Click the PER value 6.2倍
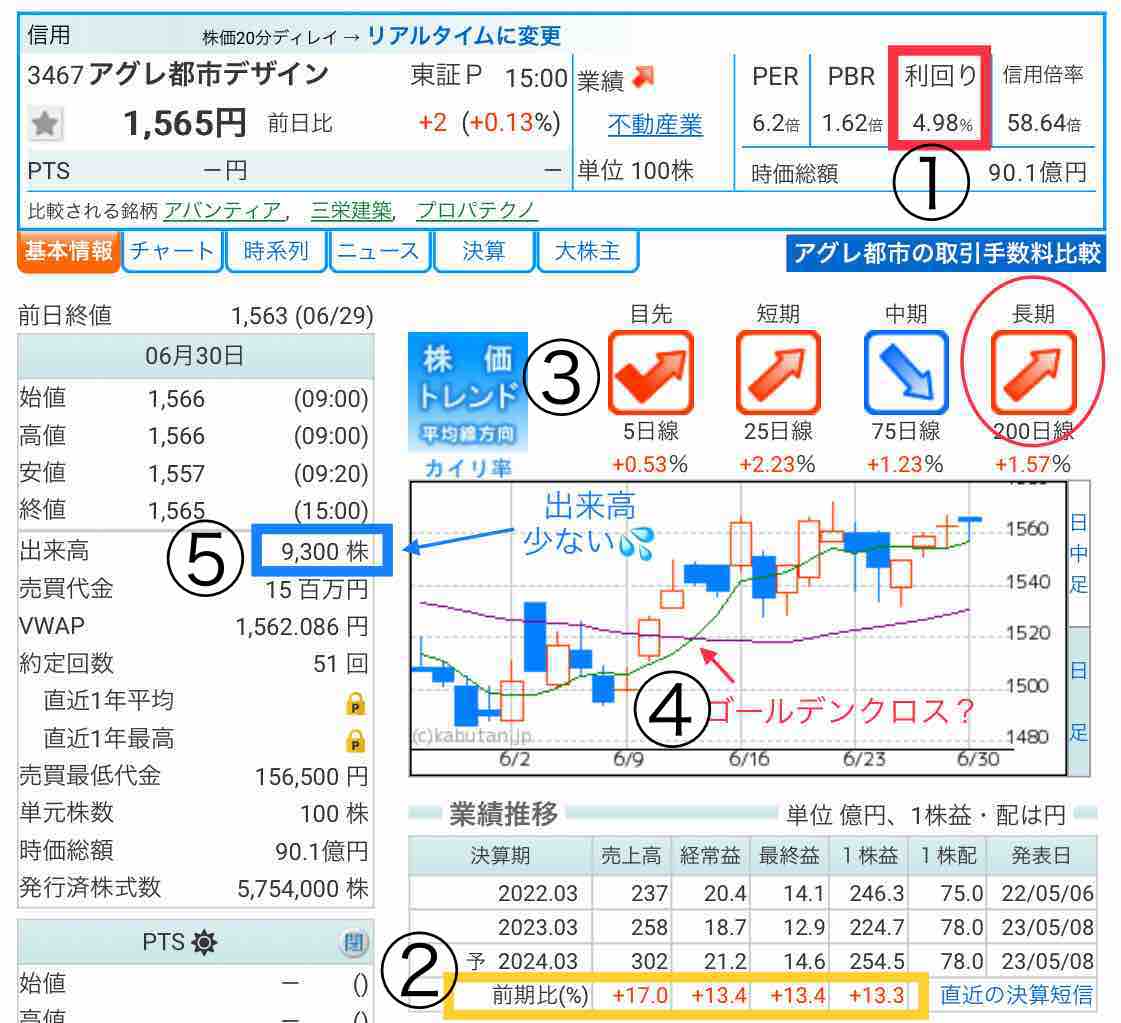Image resolution: width=1121 pixels, height=1023 pixels. (776, 123)
